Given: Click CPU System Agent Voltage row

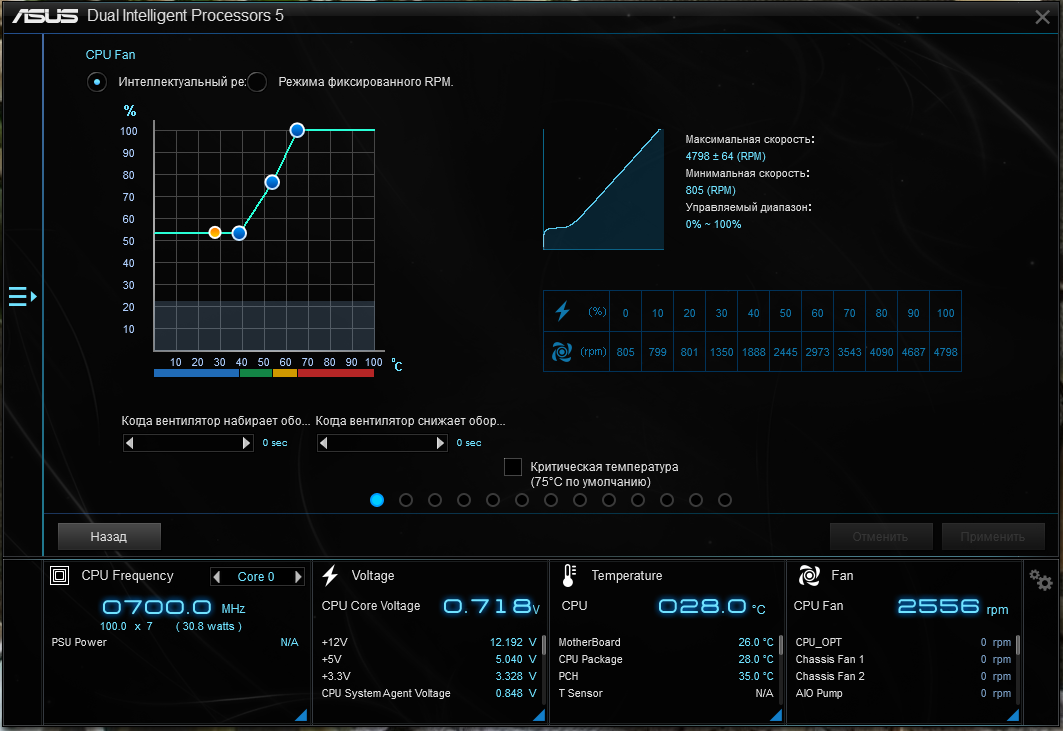Looking at the screenshot, I should pos(428,693).
